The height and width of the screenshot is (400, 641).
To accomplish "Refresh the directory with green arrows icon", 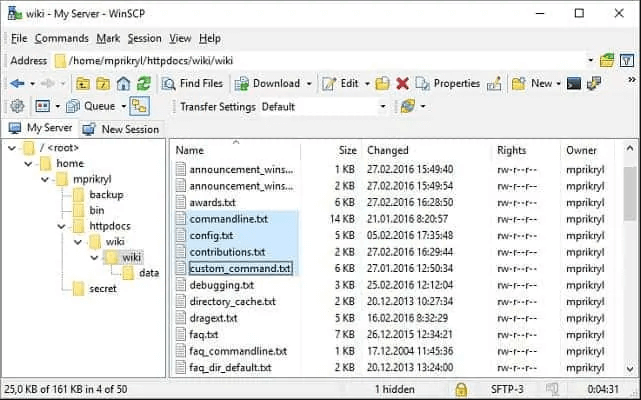I will pyautogui.click(x=143, y=83).
